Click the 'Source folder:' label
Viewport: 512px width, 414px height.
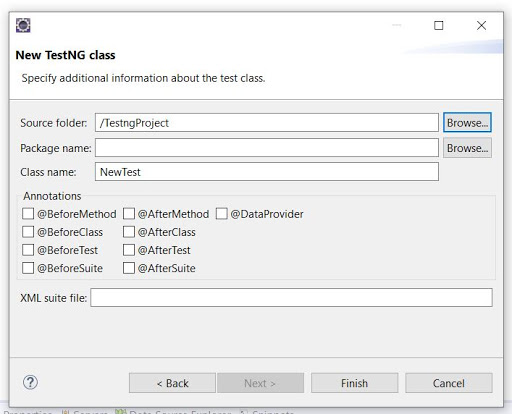pos(53,123)
